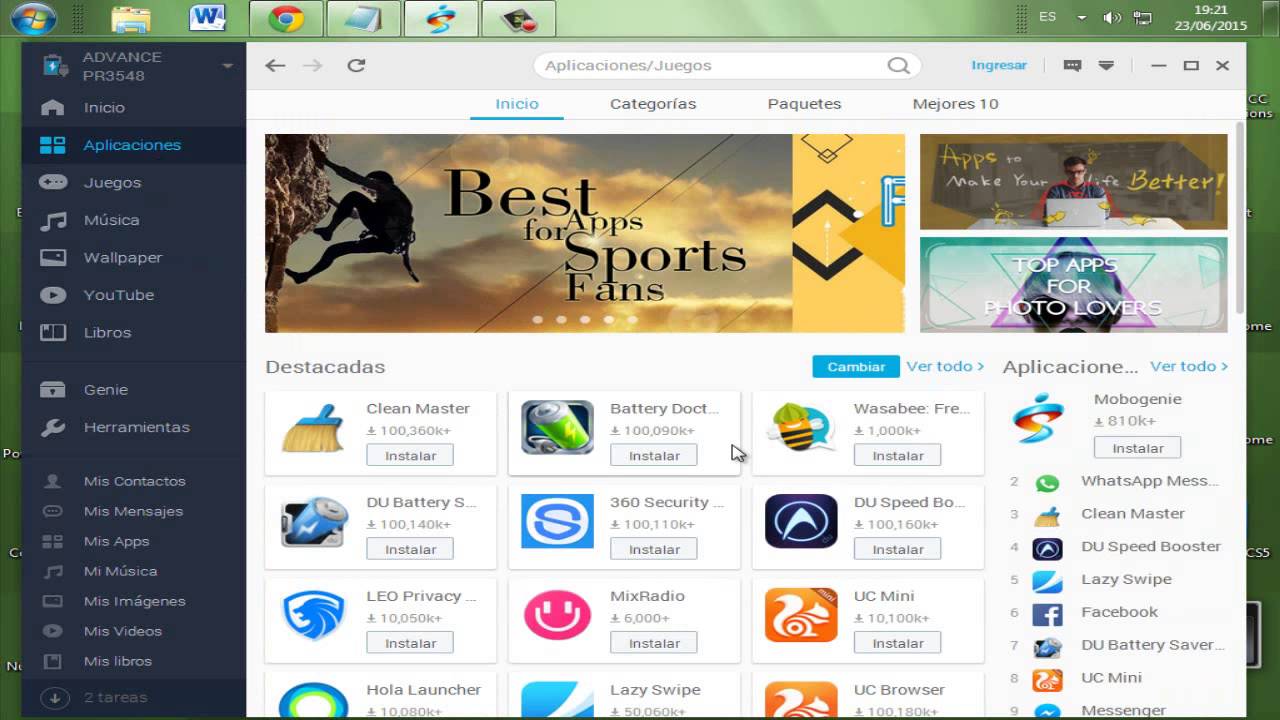This screenshot has width=1280, height=720.
Task: Switch to the Paquetes tab
Action: tap(804, 104)
